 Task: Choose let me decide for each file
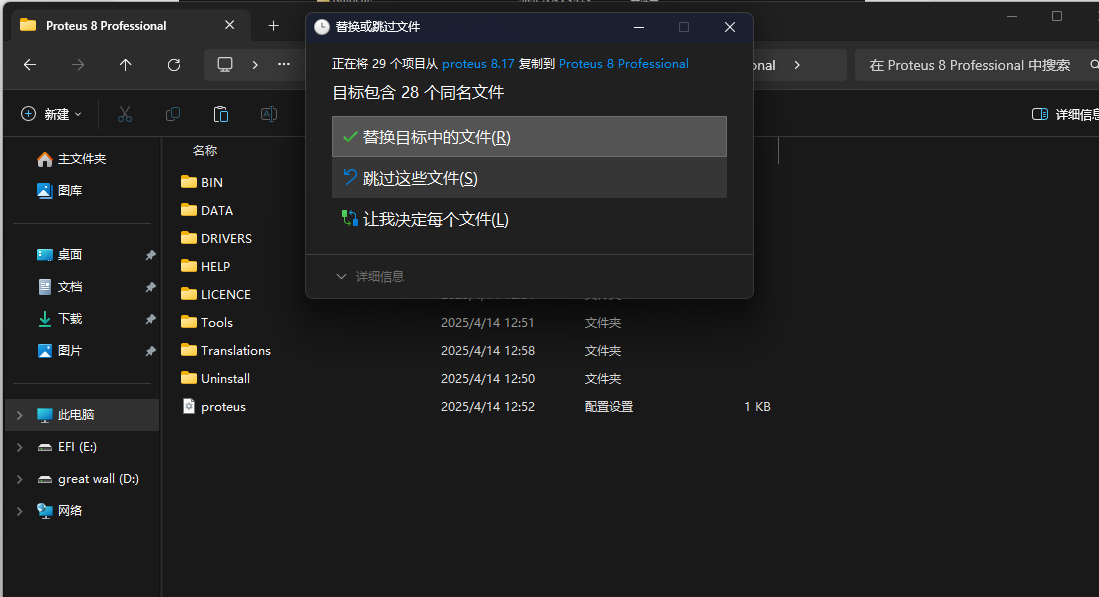[529, 219]
